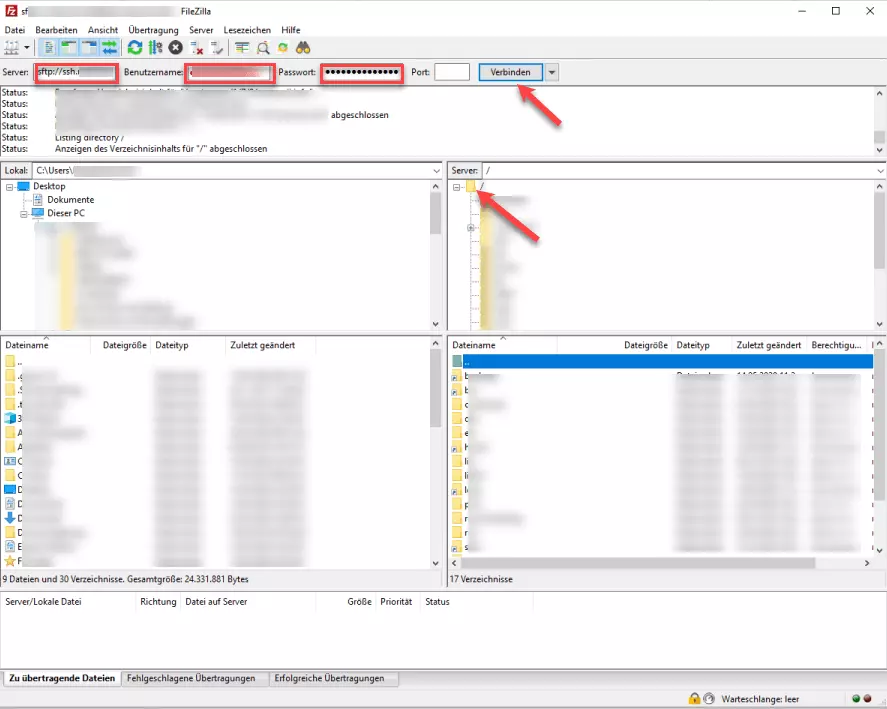Screen dimensions: 887x709
Task: Toggle synchronized browsing
Action: (283, 48)
